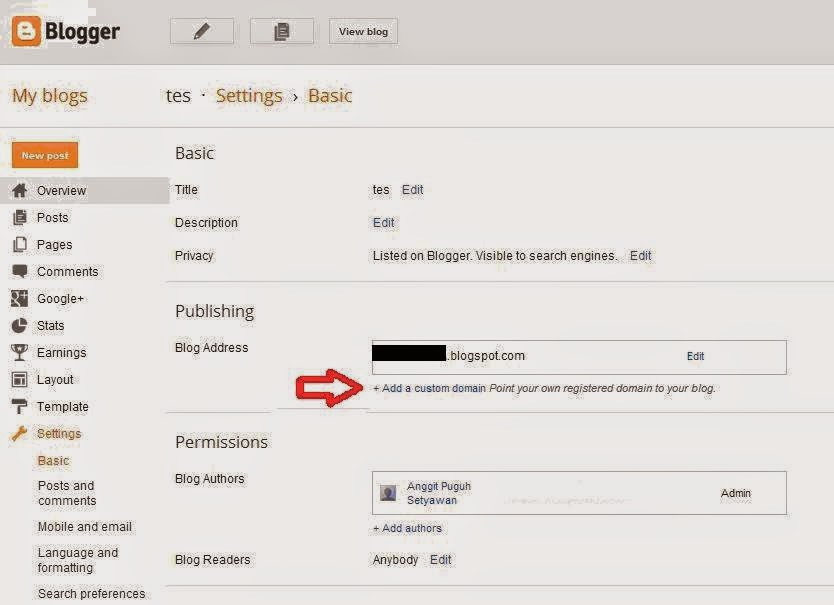Open Overview in the sidebar
This screenshot has height=605, width=834.
[x=61, y=190]
